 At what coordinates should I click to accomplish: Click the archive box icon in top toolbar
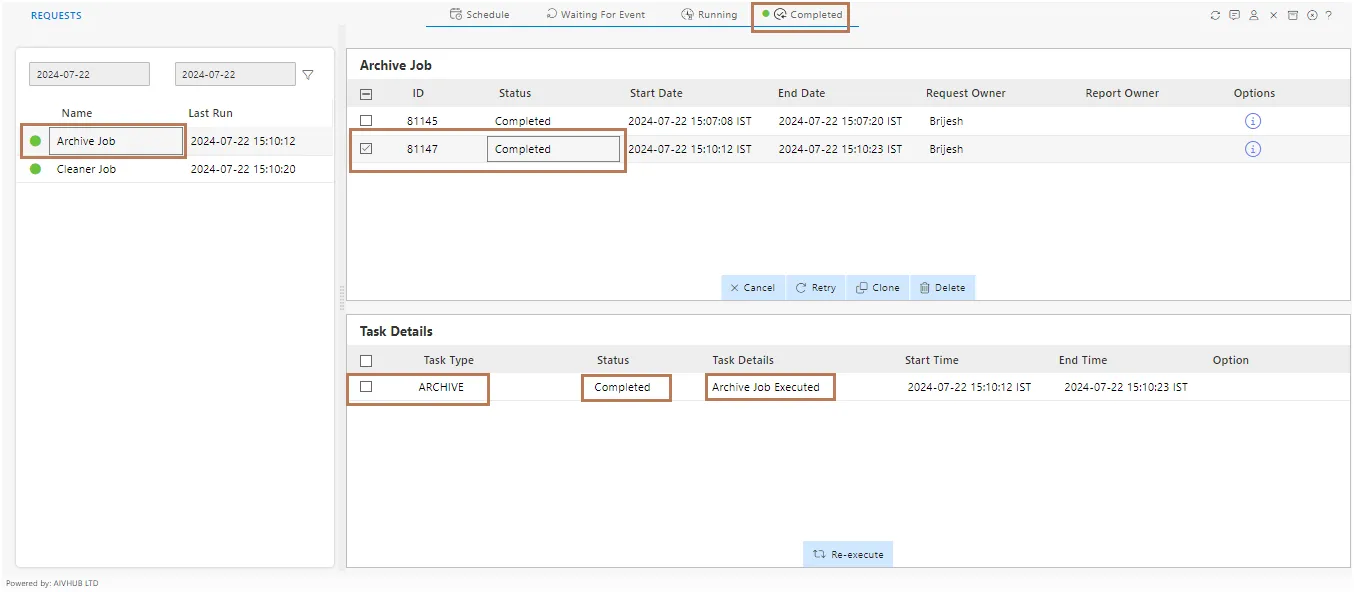tap(1292, 15)
